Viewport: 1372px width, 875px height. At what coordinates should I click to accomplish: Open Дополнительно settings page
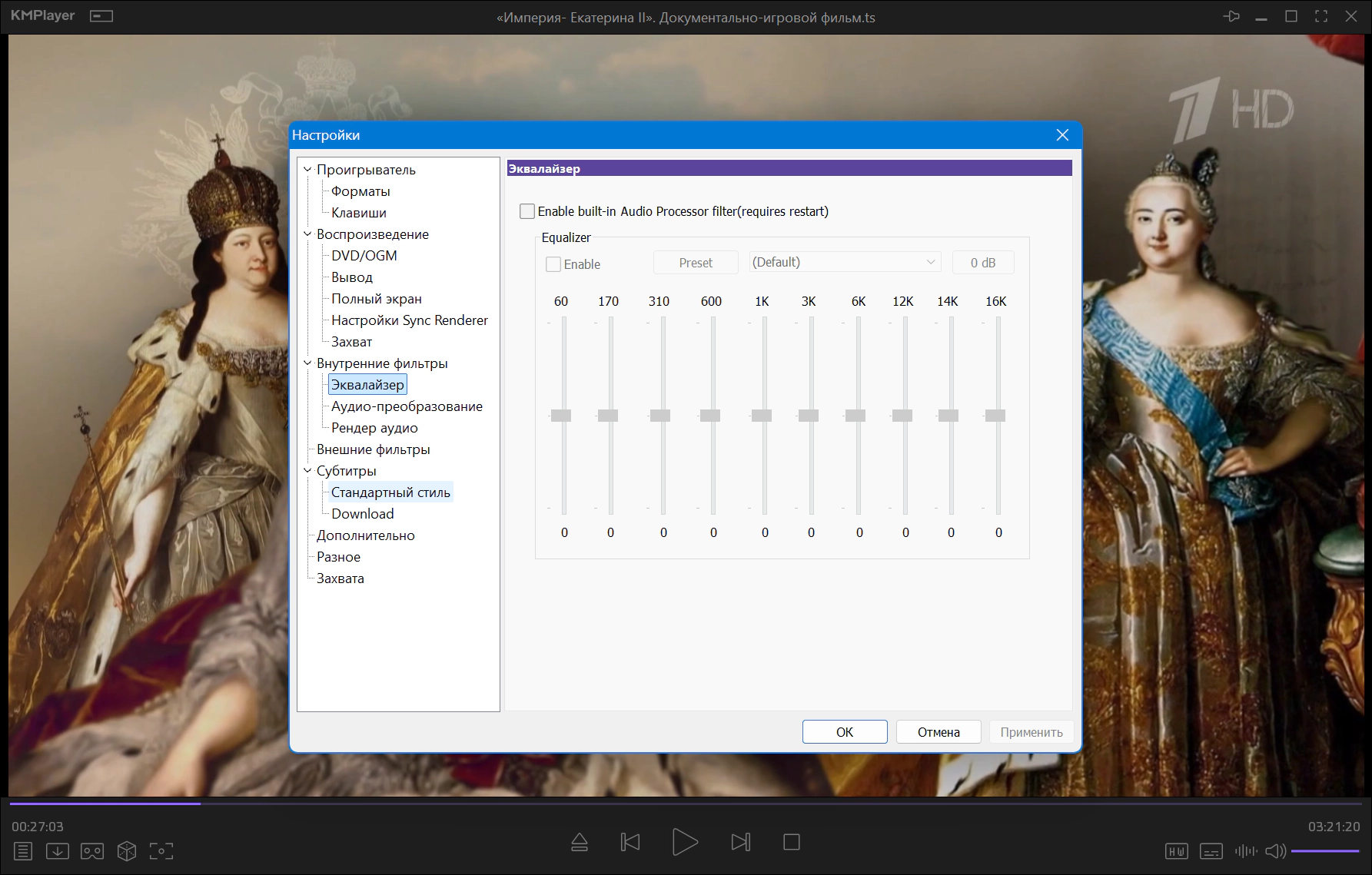[366, 535]
